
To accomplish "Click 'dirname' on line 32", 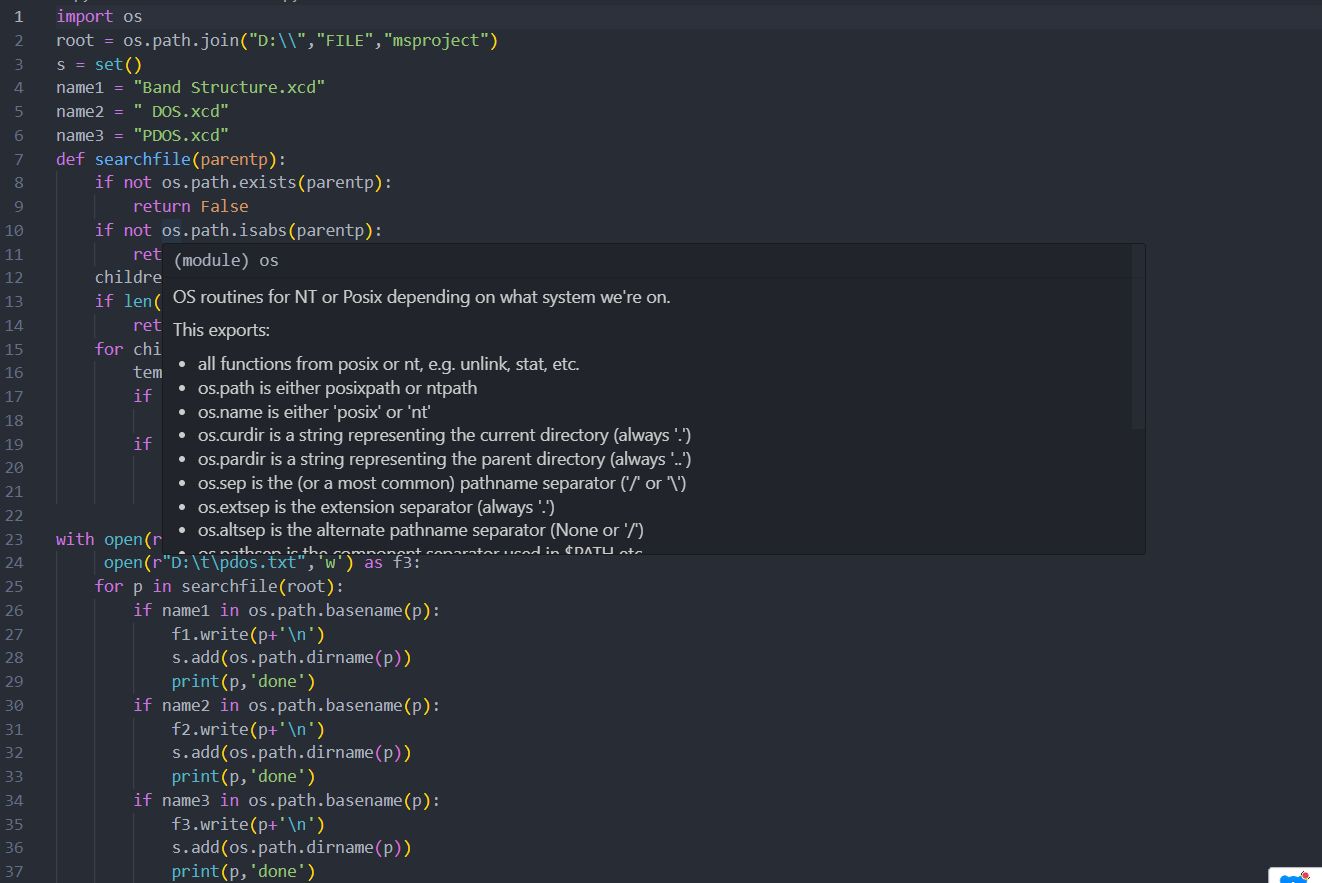I will pyautogui.click(x=340, y=753).
